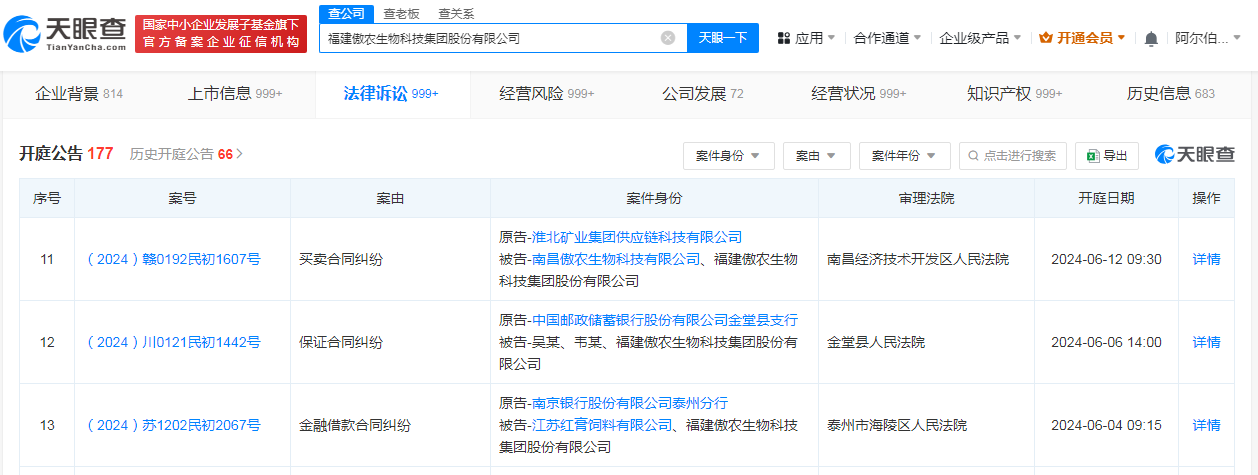Open 详情 for row 11
Viewport: 1258px width, 475px height.
(x=1206, y=259)
